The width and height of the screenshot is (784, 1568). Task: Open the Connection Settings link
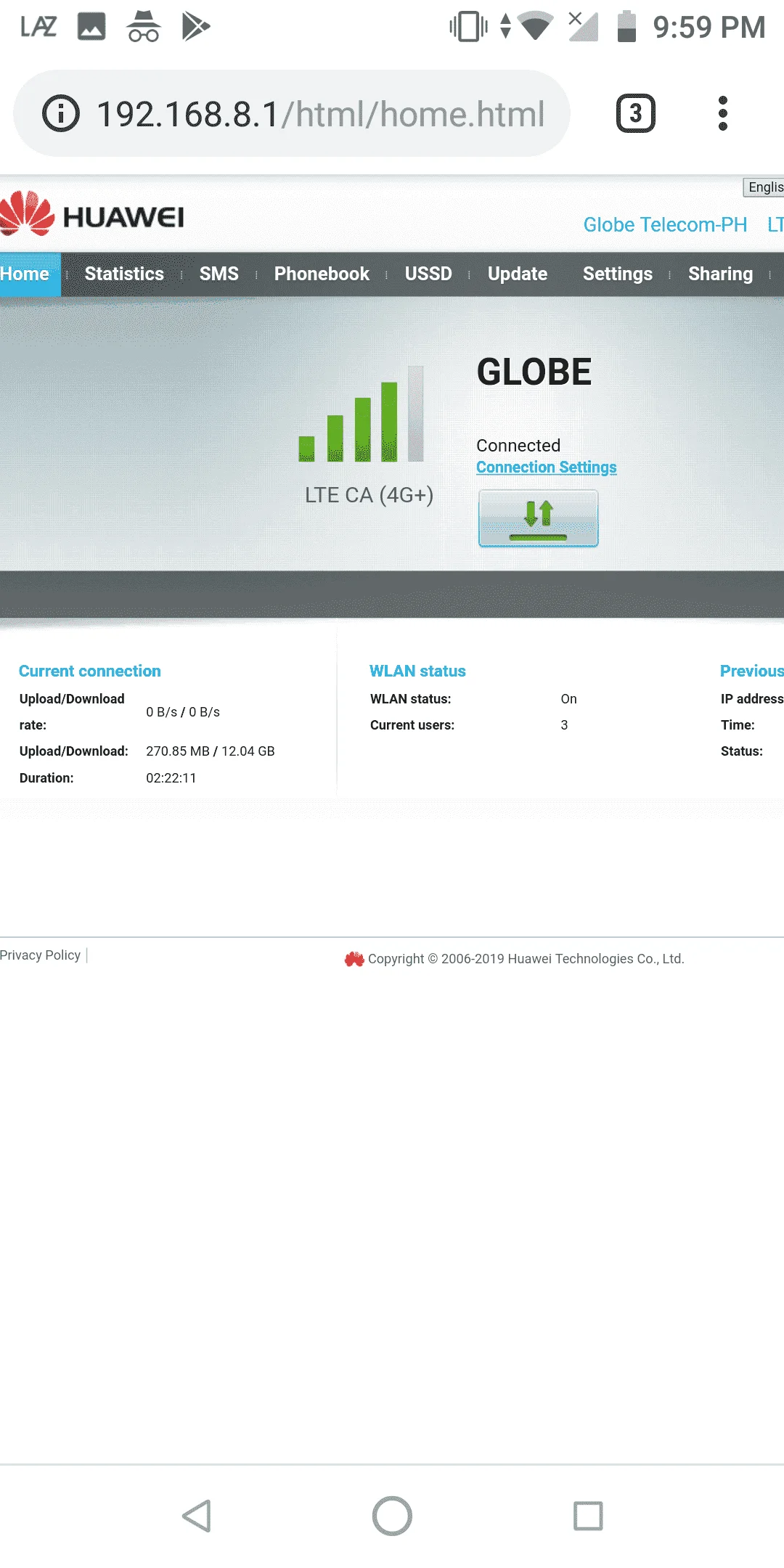pos(547,467)
